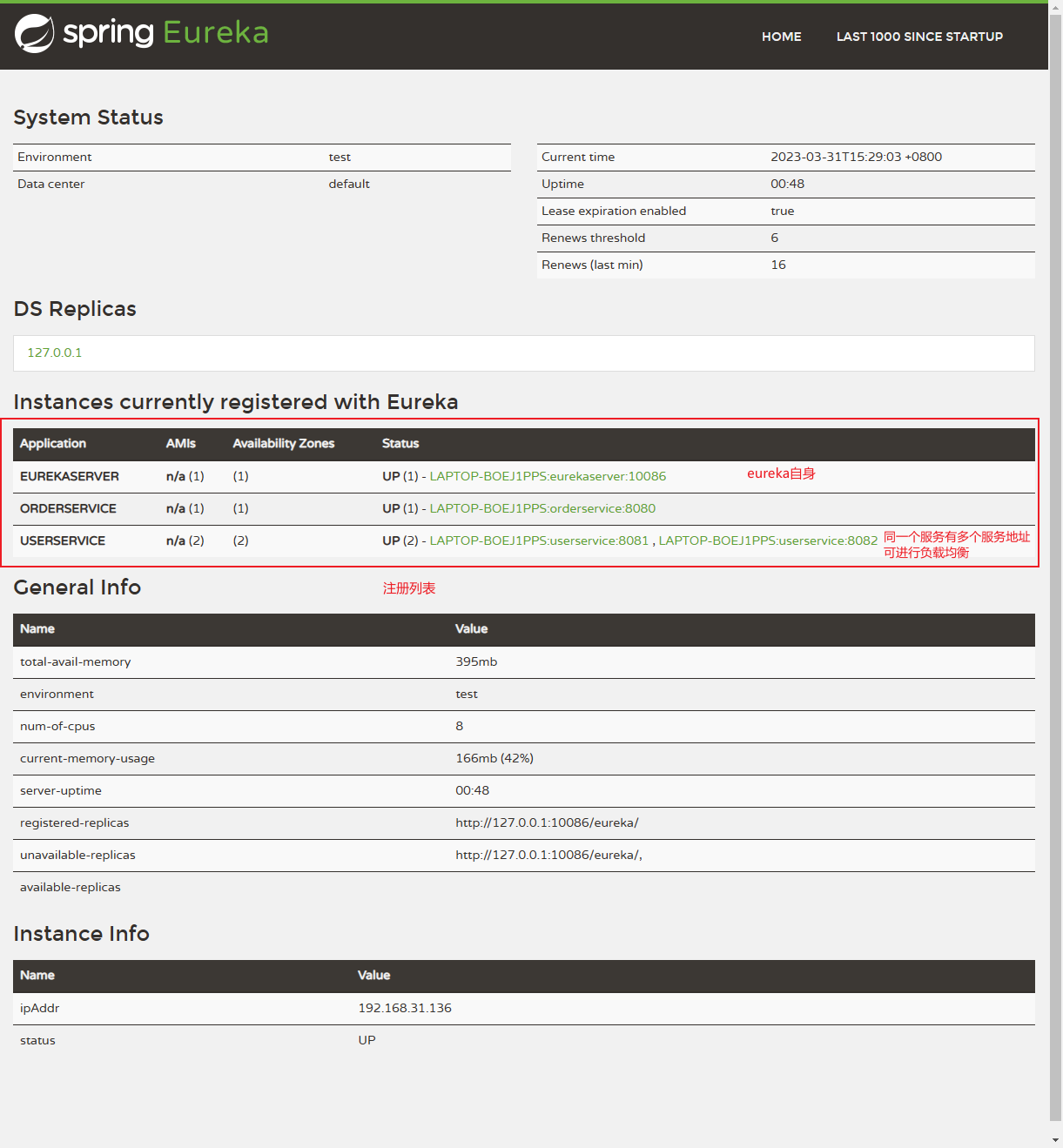Select the Lease expiration value 'true'
Image resolution: width=1063 pixels, height=1148 pixels.
(x=783, y=211)
